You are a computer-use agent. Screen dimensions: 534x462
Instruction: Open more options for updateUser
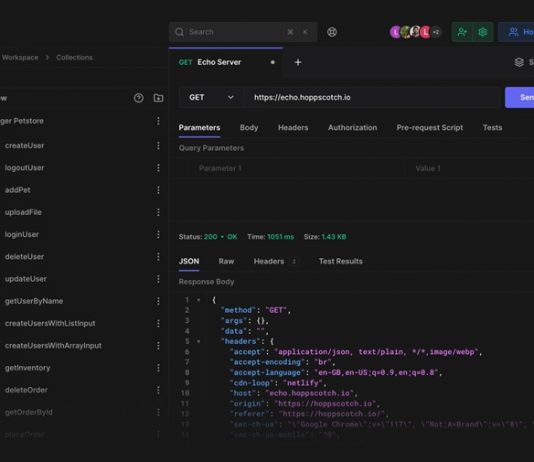pyautogui.click(x=158, y=279)
